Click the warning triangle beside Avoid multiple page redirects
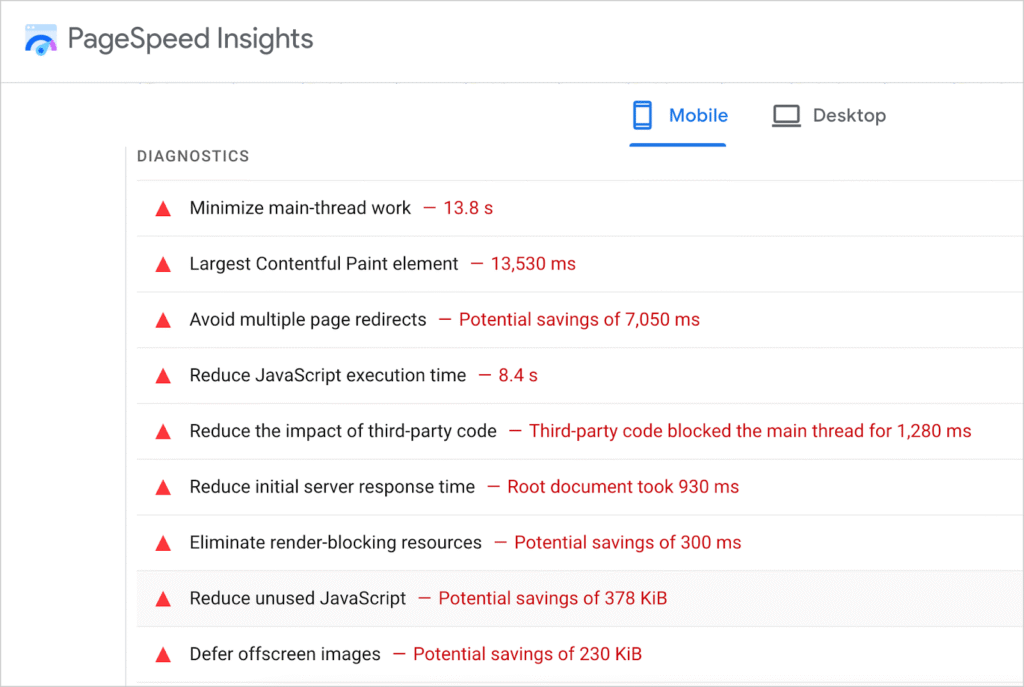 tap(163, 319)
